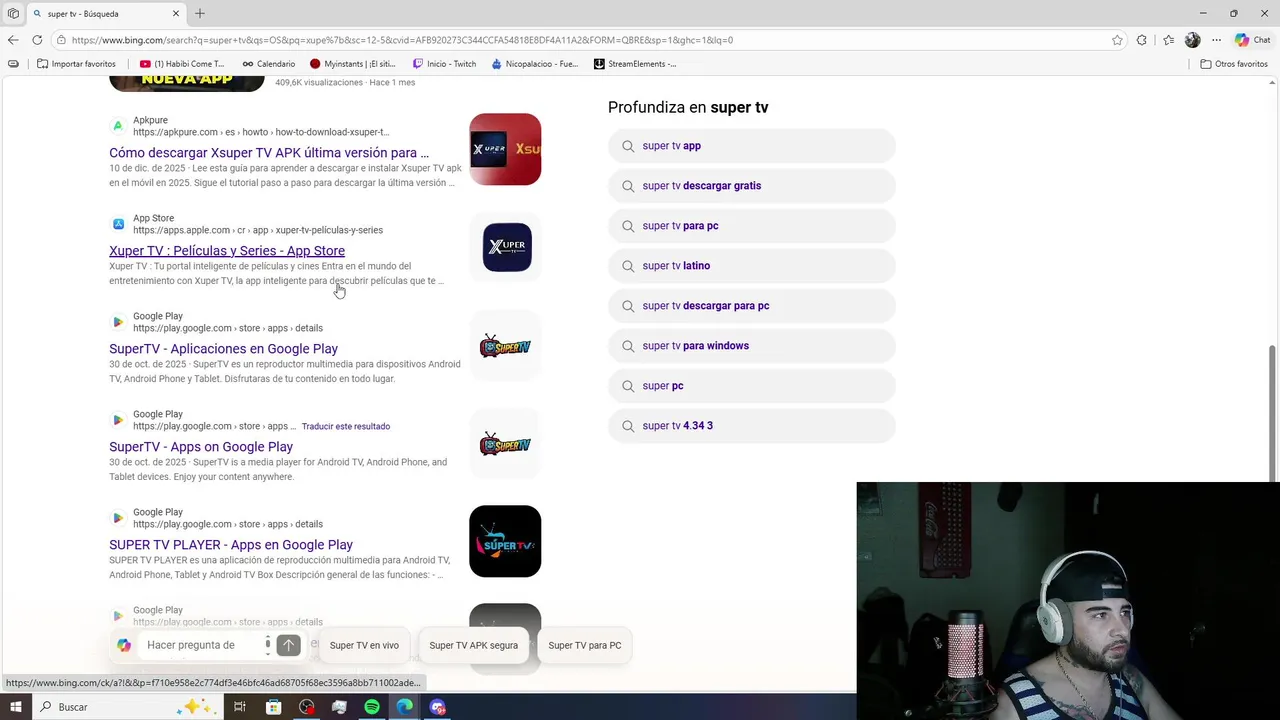Image resolution: width=1280 pixels, height=720 pixels.
Task: Open the 'Otros favoritos' folder
Action: 1234,63
